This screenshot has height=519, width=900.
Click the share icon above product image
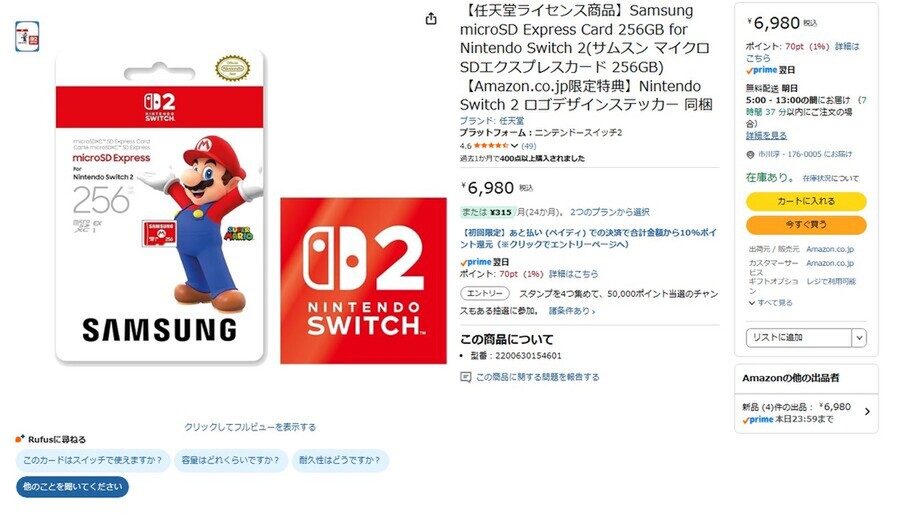[431, 19]
